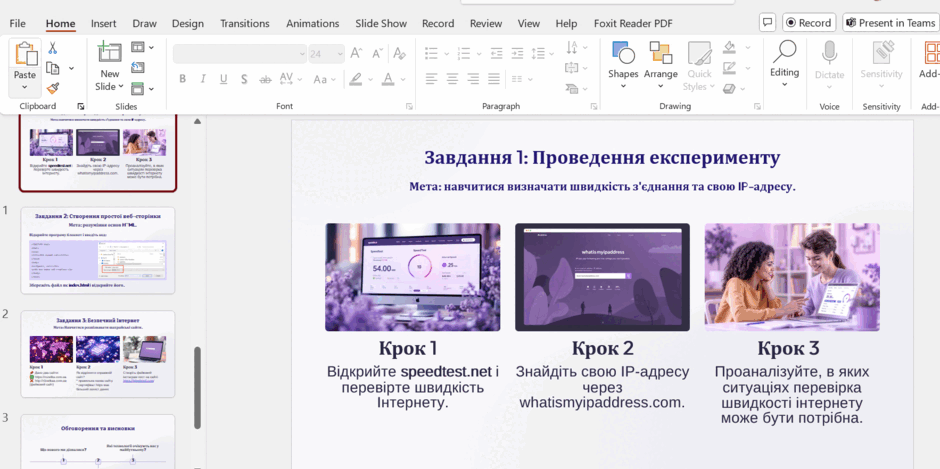This screenshot has width=940, height=469.
Task: Switch to the Animations tab
Action: pyautogui.click(x=312, y=23)
